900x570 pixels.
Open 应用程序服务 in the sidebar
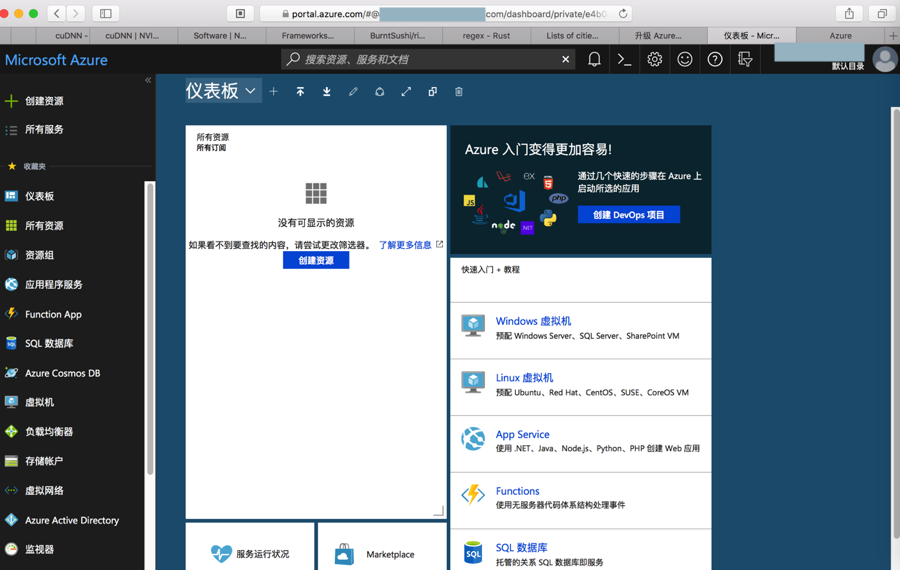coord(53,285)
